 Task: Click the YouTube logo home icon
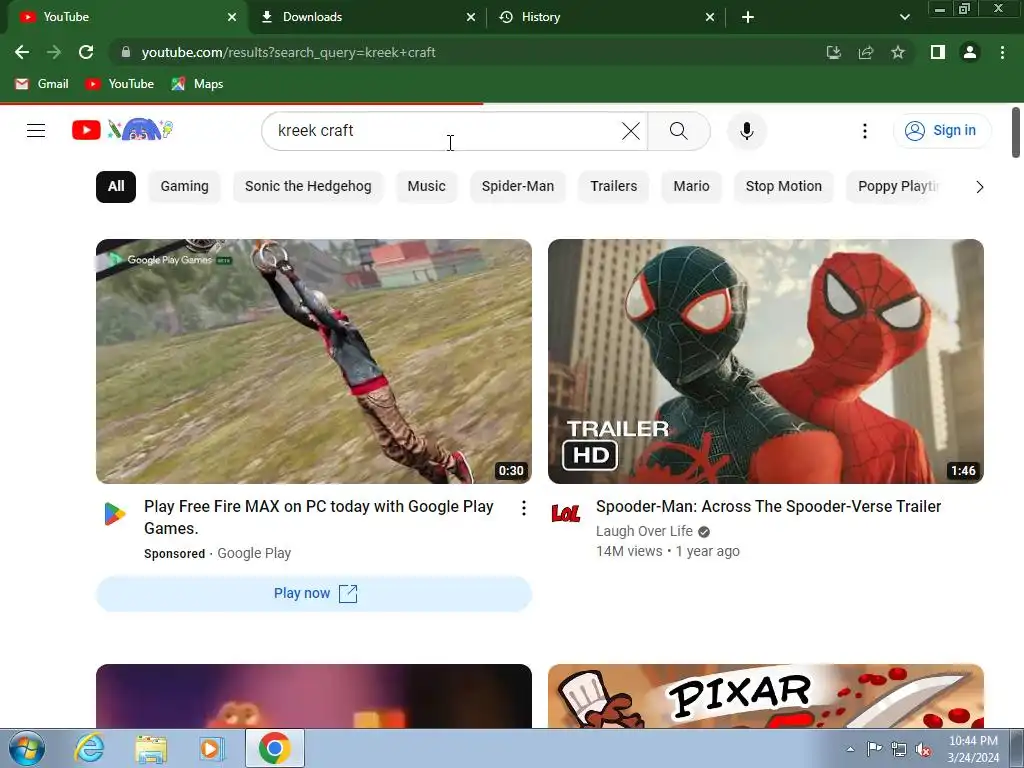click(x=123, y=130)
